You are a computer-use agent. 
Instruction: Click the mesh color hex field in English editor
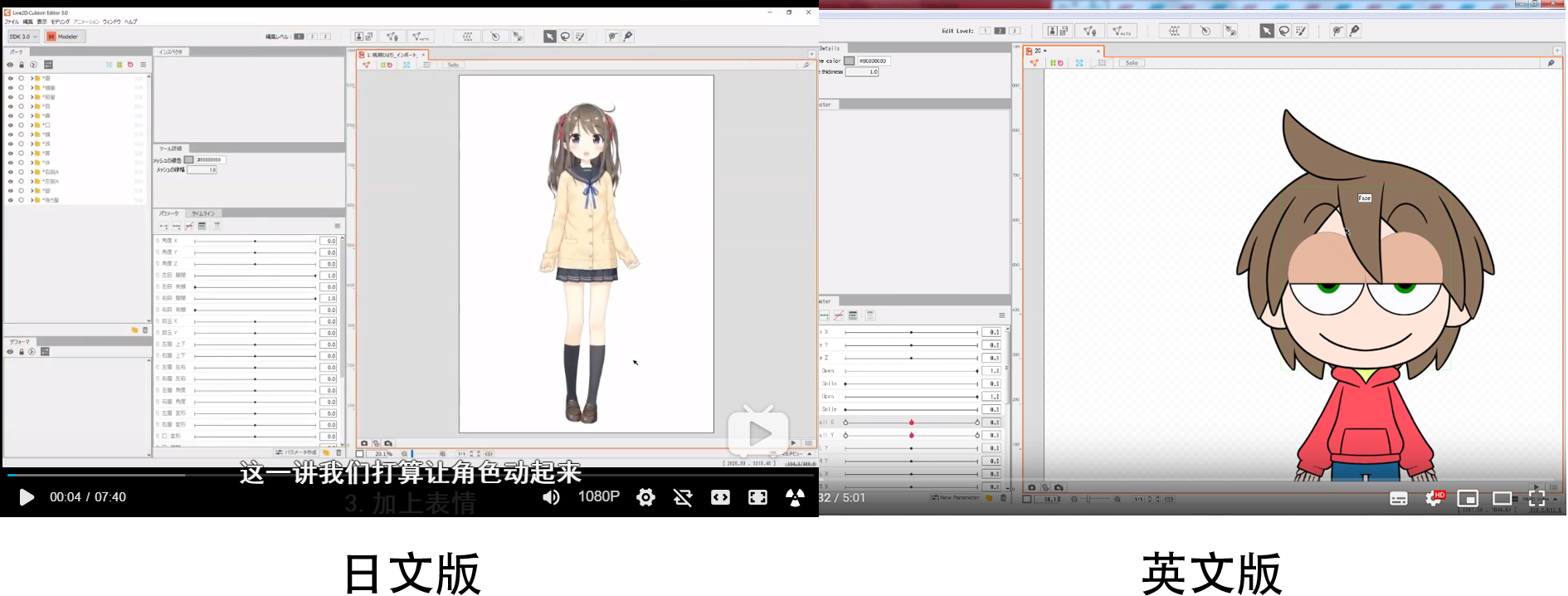(x=874, y=61)
